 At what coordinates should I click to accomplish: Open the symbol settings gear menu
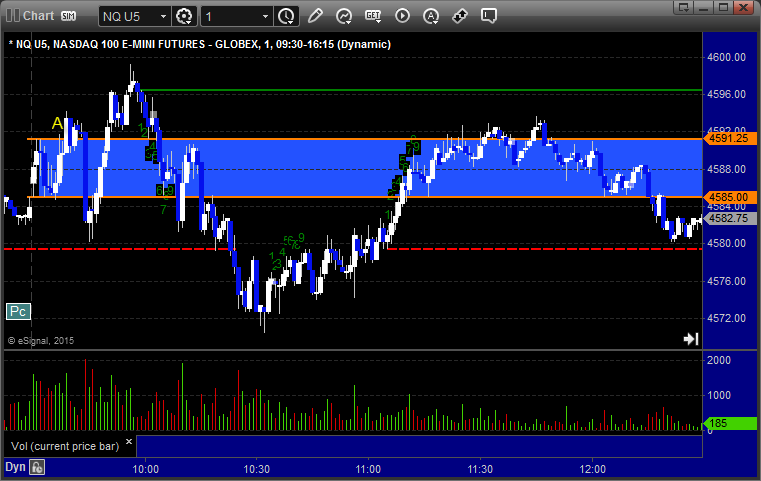pyautogui.click(x=184, y=17)
